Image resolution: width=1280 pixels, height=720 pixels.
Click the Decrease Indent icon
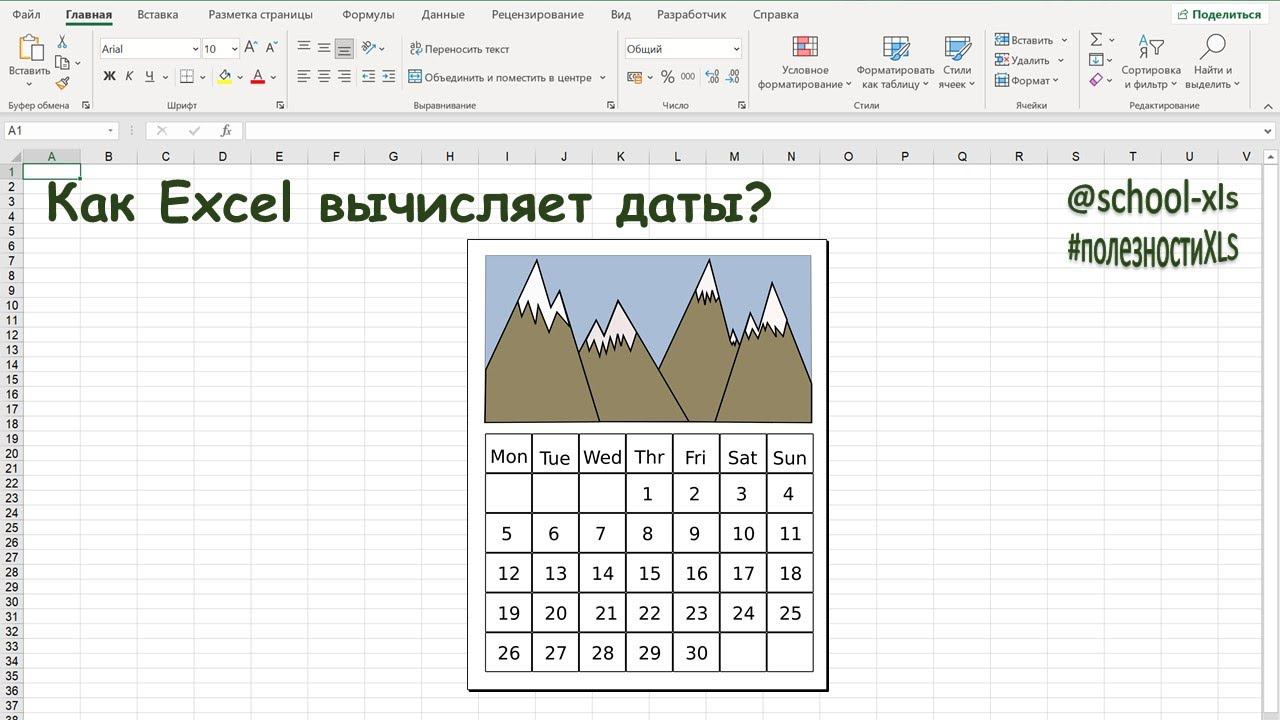368,76
